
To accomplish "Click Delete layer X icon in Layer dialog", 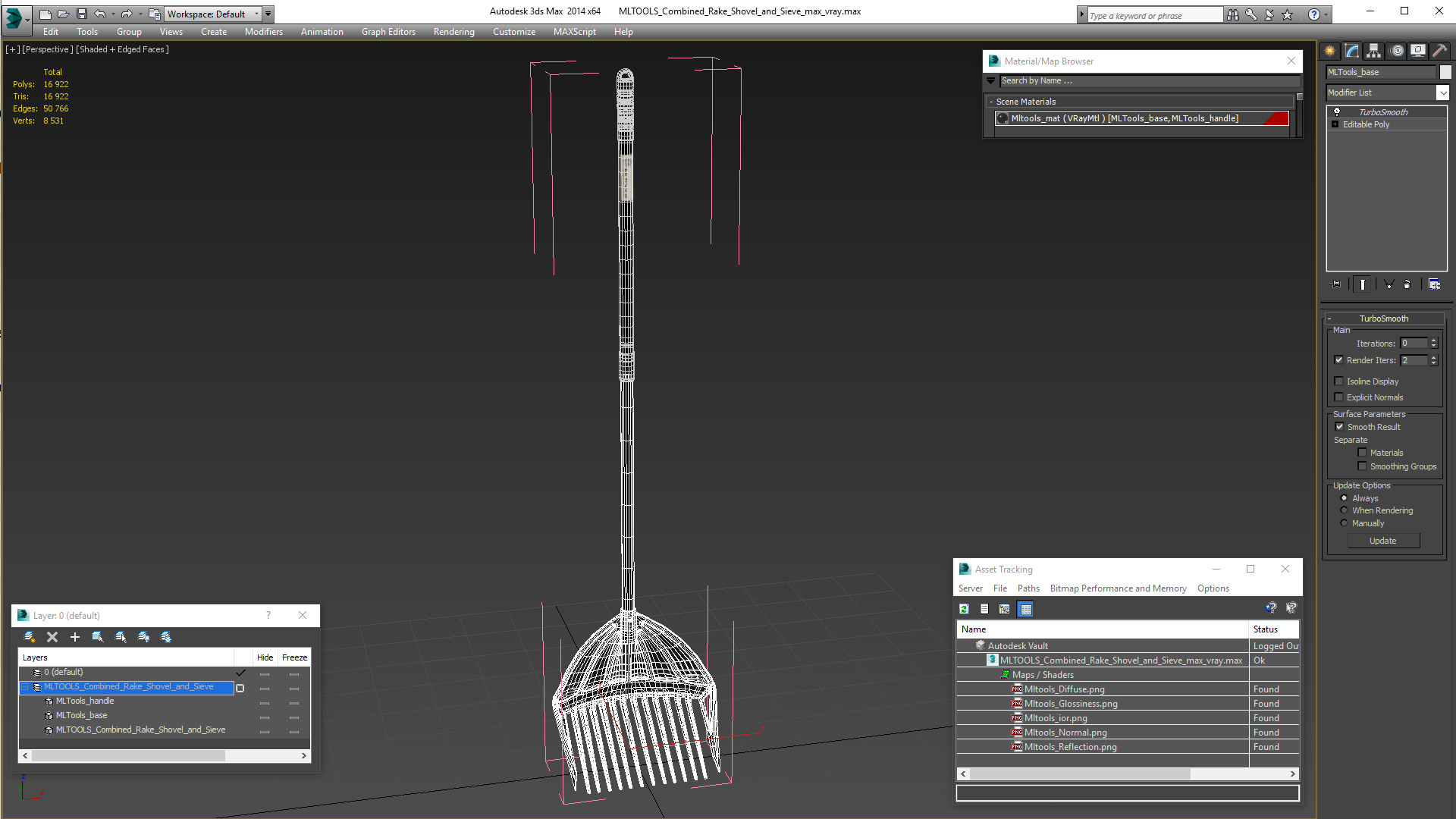I will (x=52, y=637).
